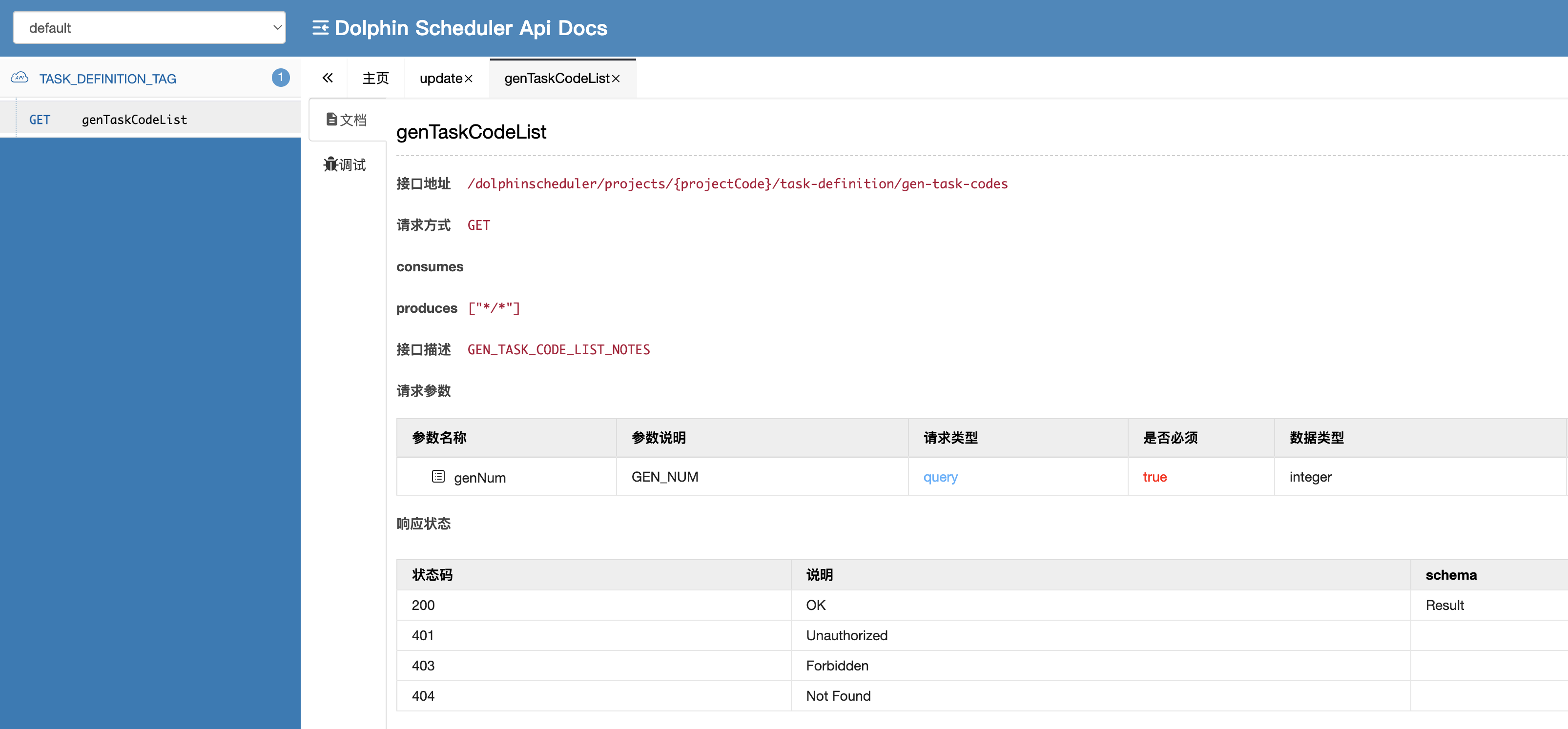The image size is (1568, 729).
Task: Close the update tab
Action: coord(469,78)
